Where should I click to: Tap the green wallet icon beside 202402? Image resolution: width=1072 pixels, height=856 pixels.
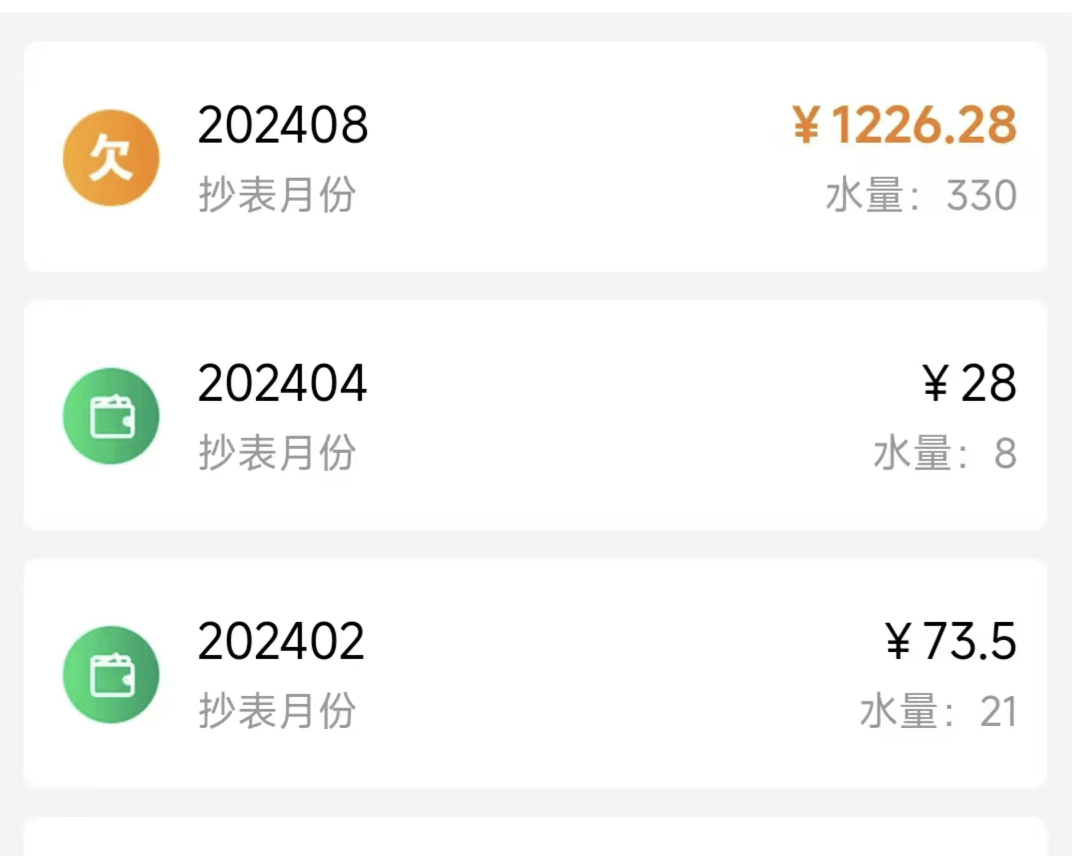(111, 674)
